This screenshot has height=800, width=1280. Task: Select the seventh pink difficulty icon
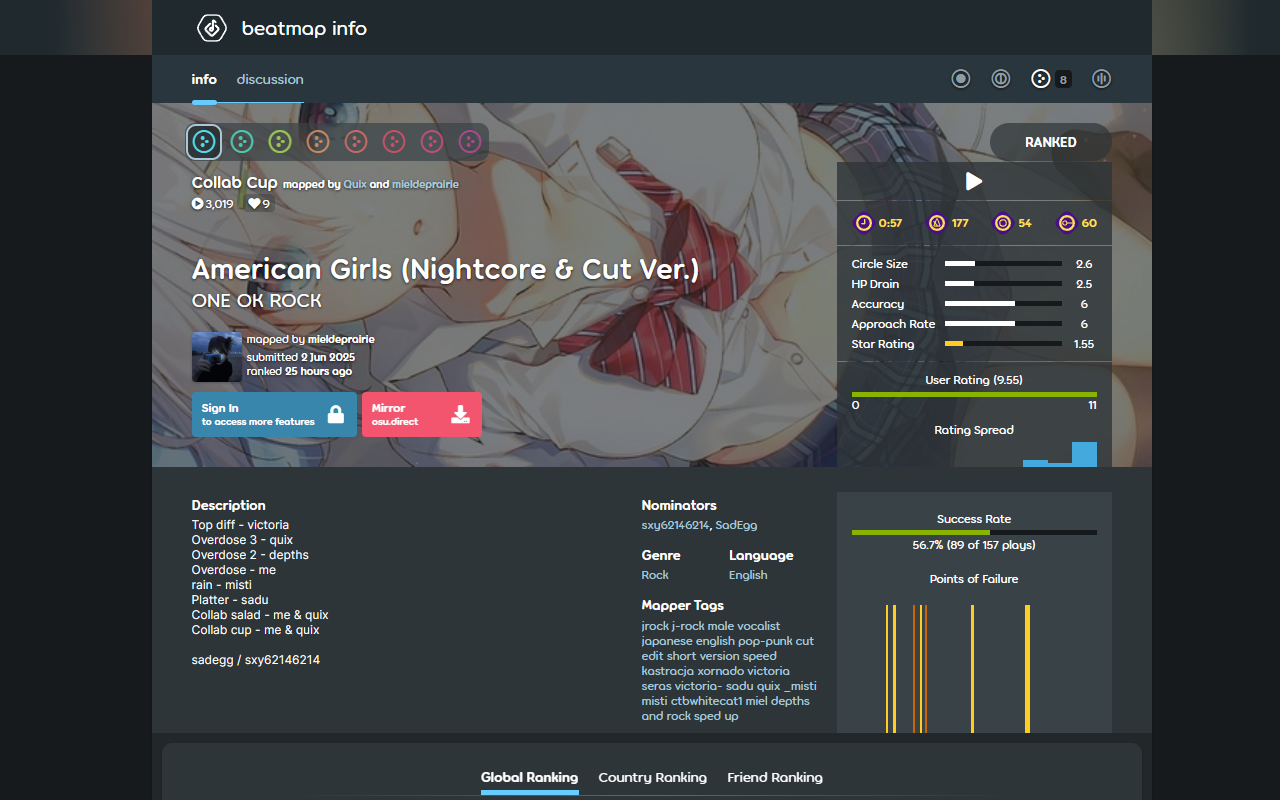pos(432,142)
